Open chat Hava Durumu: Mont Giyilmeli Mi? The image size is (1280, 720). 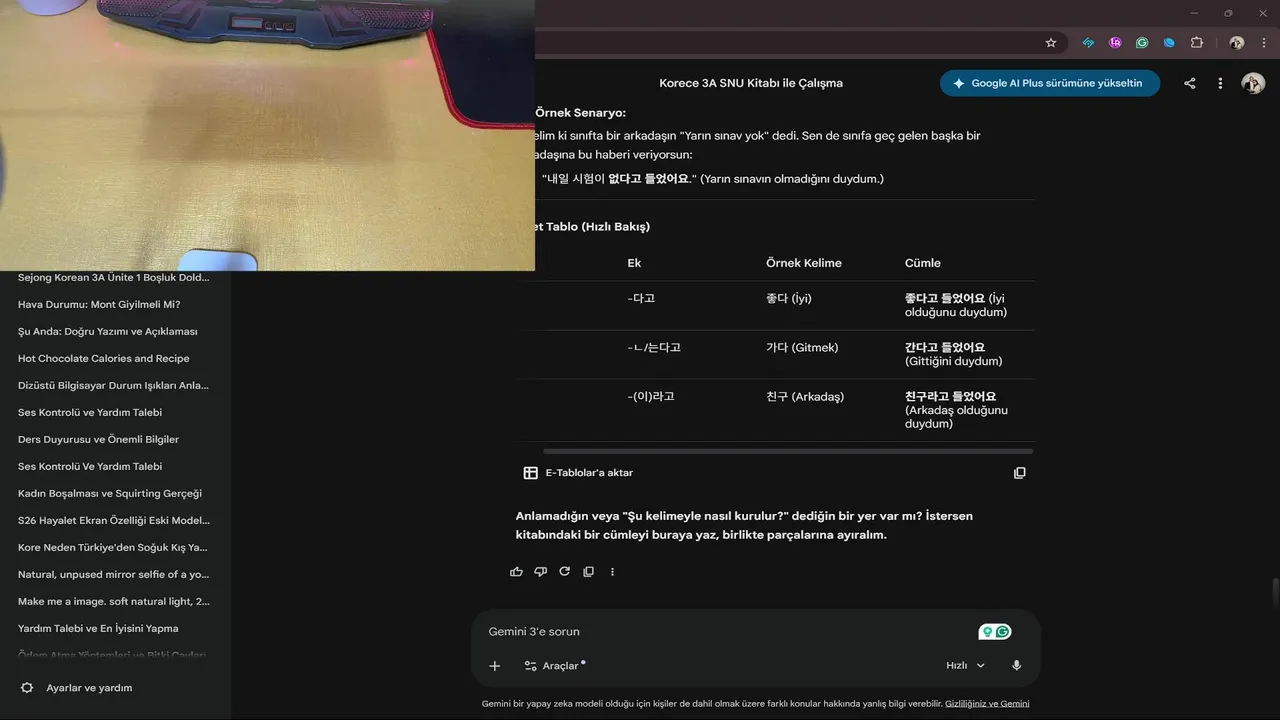point(99,304)
